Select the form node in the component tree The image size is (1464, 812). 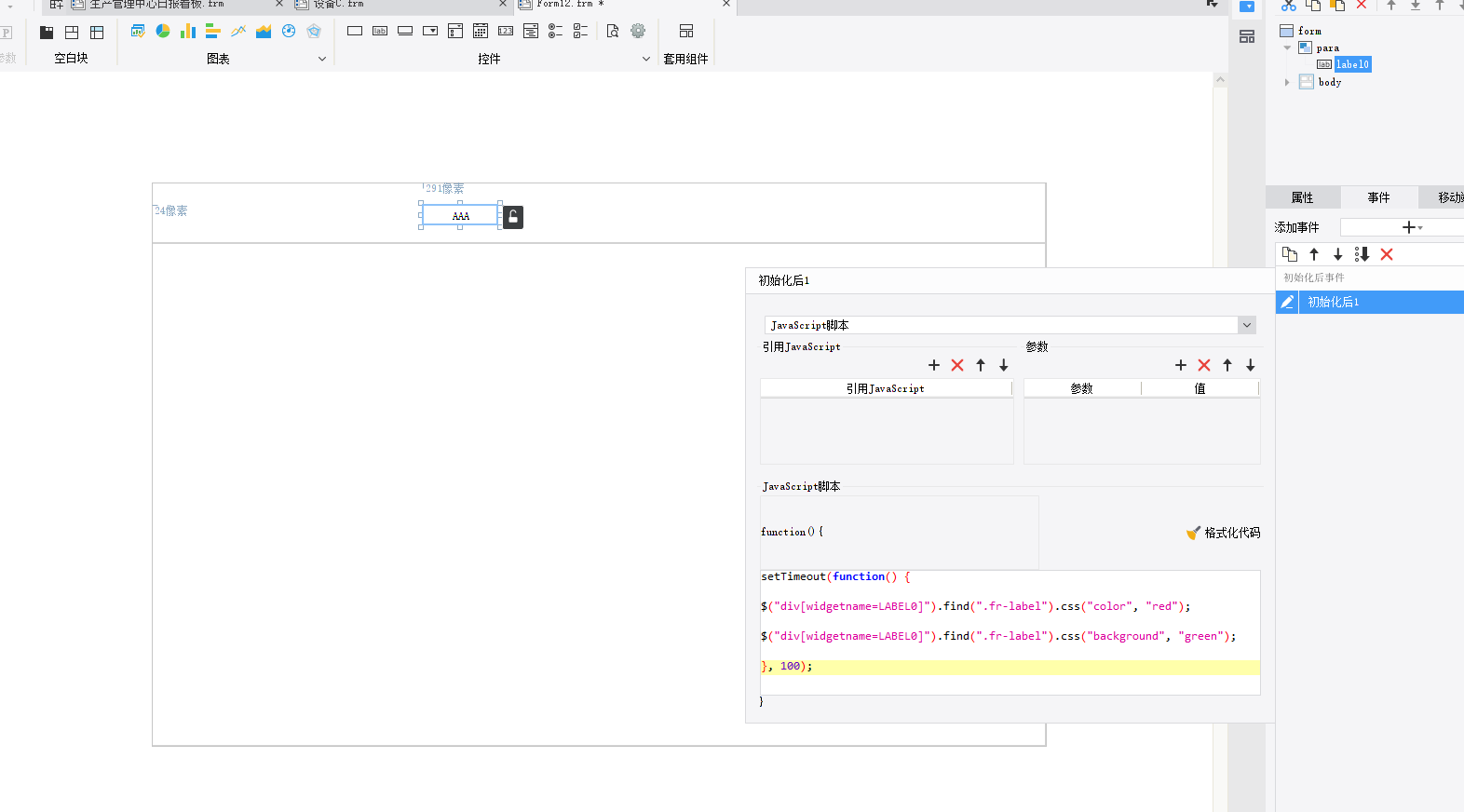1309,31
